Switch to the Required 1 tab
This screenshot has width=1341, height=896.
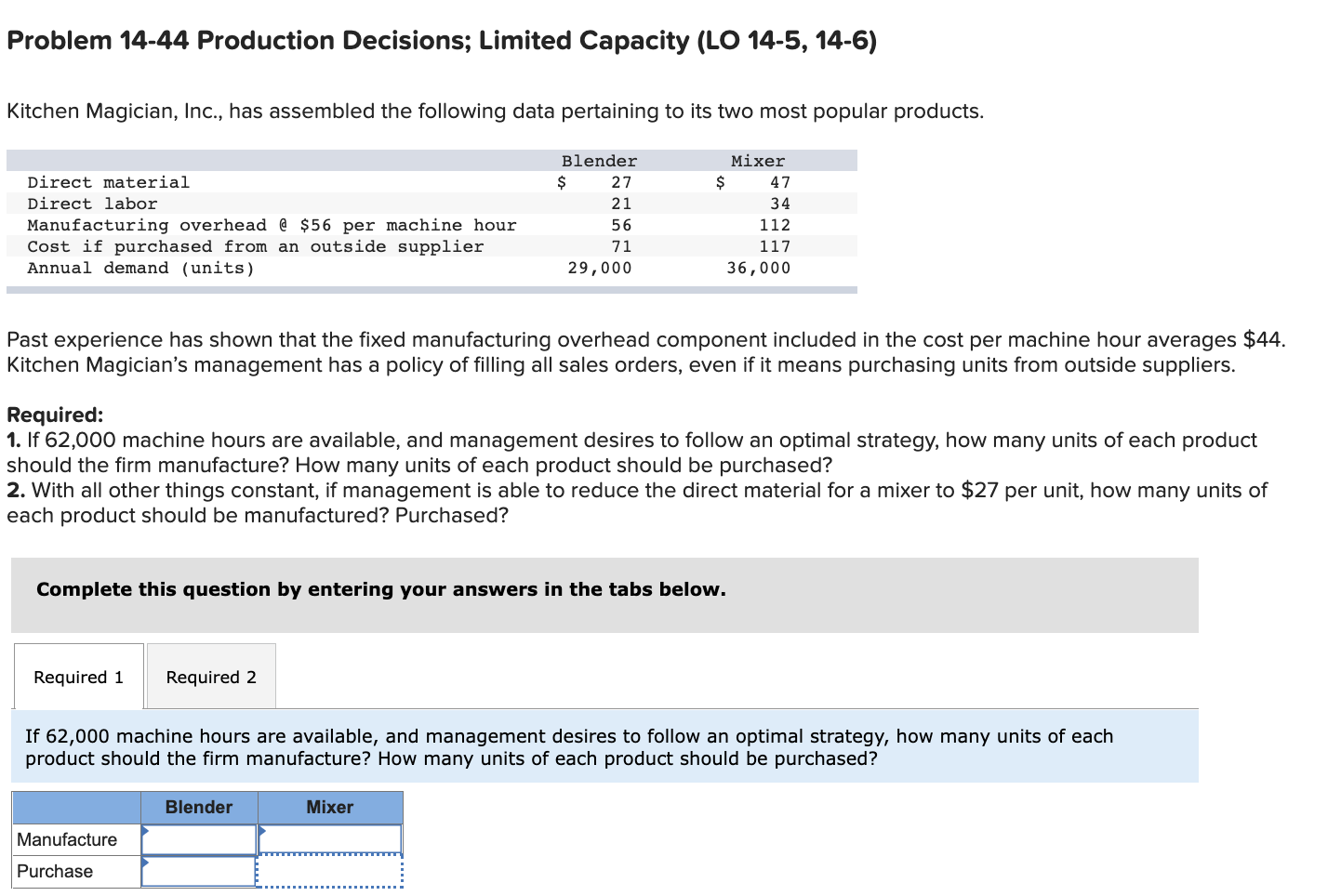78,677
